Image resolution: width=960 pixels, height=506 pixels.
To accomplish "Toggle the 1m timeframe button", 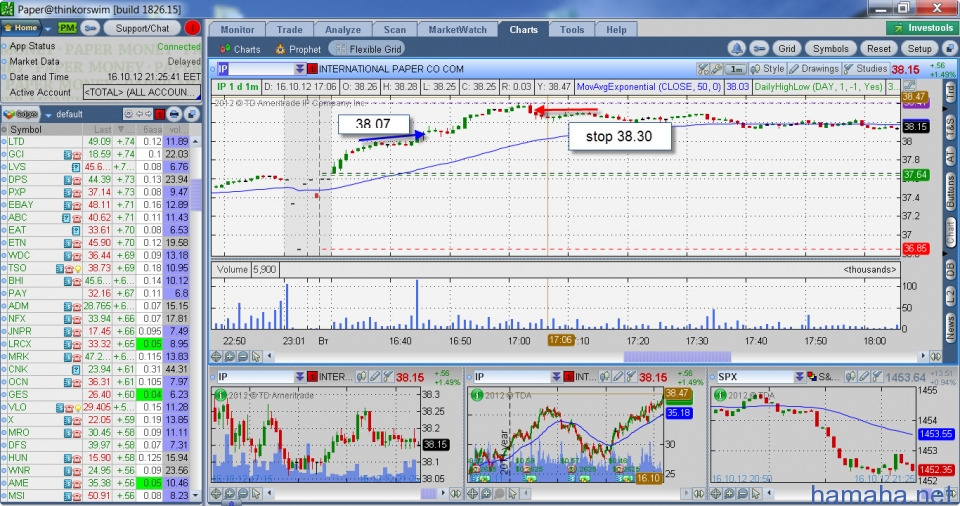I will point(736,69).
